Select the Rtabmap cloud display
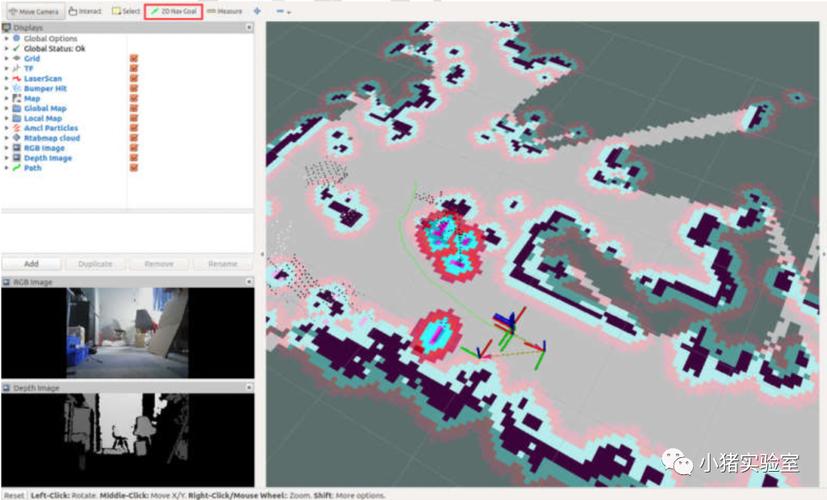The width and height of the screenshot is (827, 500). tap(52, 138)
